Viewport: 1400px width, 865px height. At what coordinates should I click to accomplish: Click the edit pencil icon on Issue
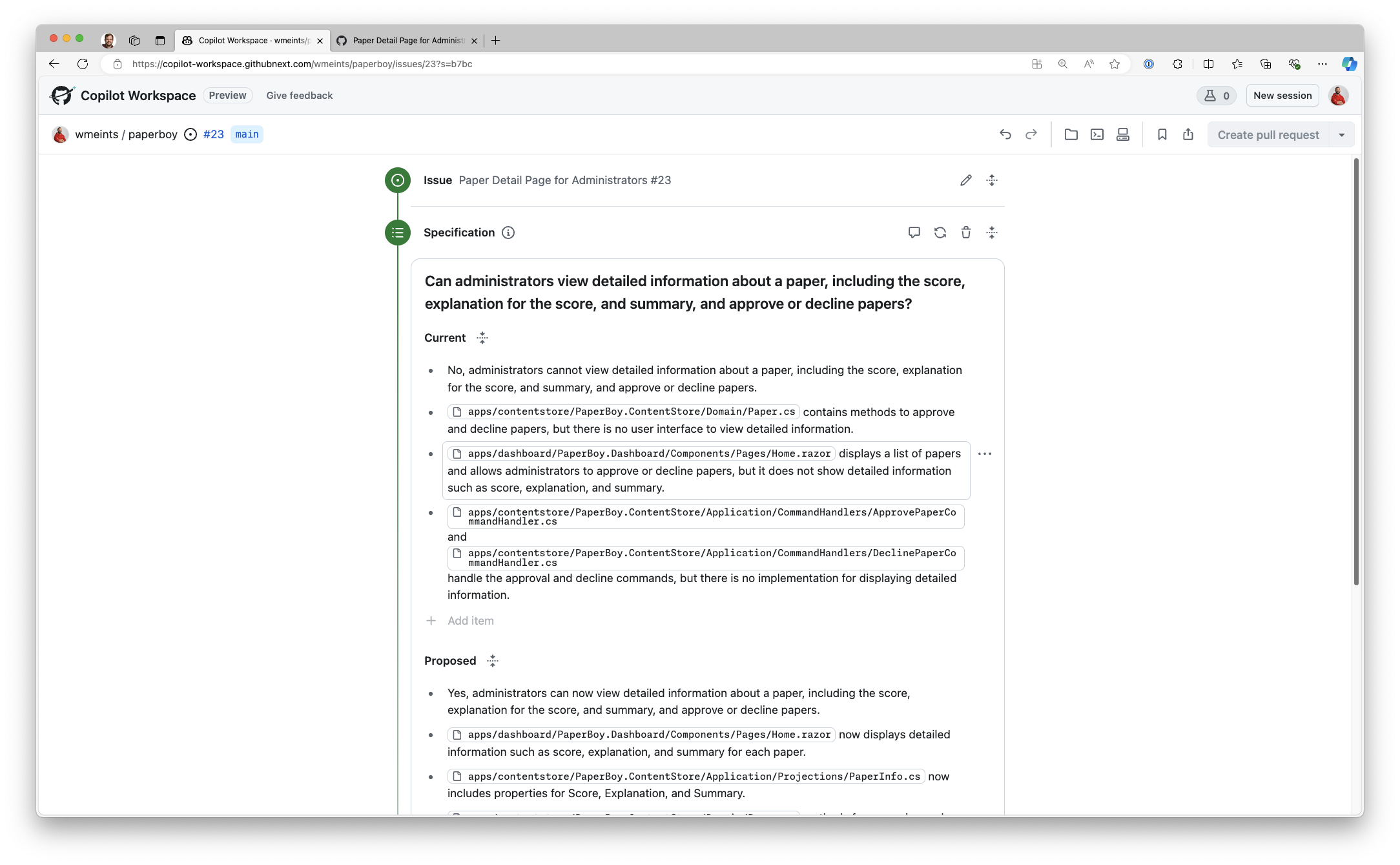tap(966, 180)
